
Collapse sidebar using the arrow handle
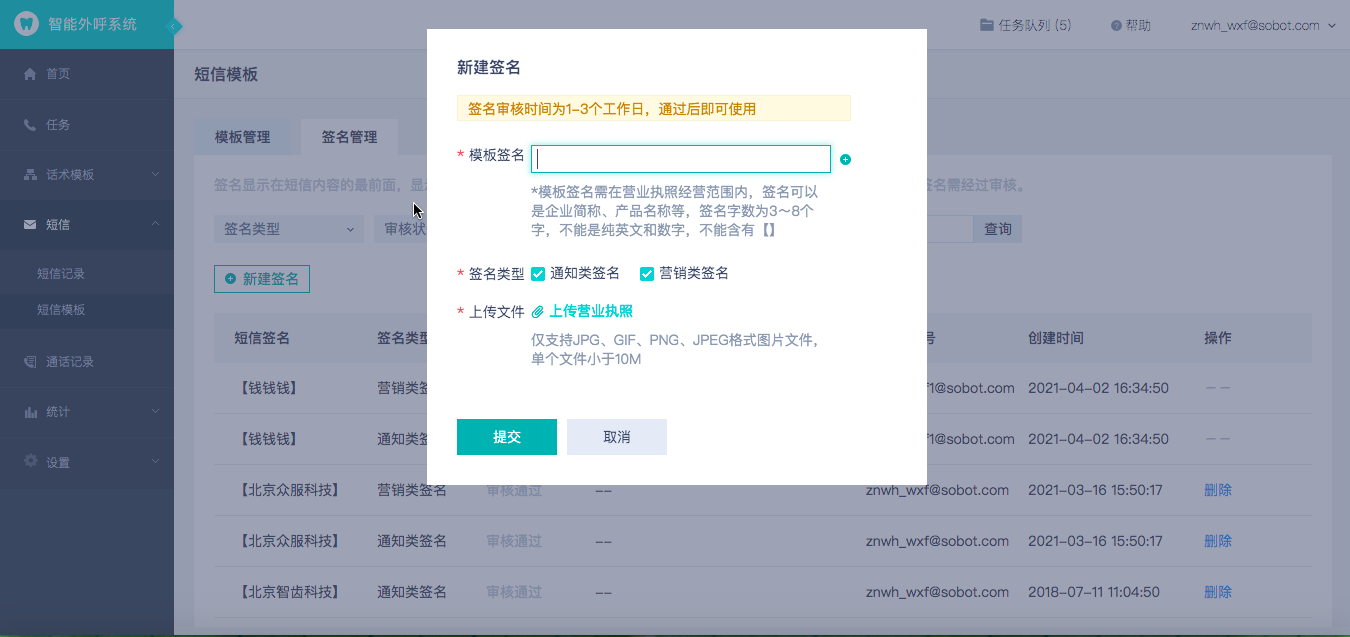[x=176, y=25]
